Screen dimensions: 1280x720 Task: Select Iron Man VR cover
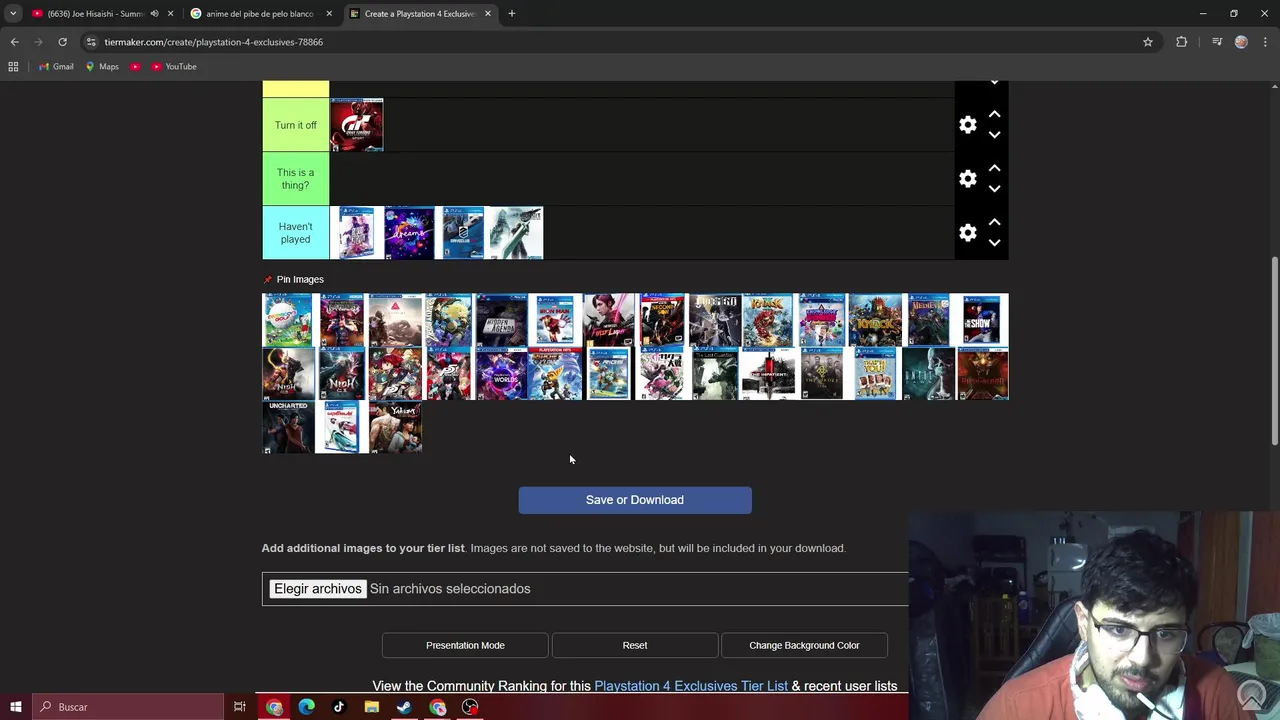[x=555, y=320]
